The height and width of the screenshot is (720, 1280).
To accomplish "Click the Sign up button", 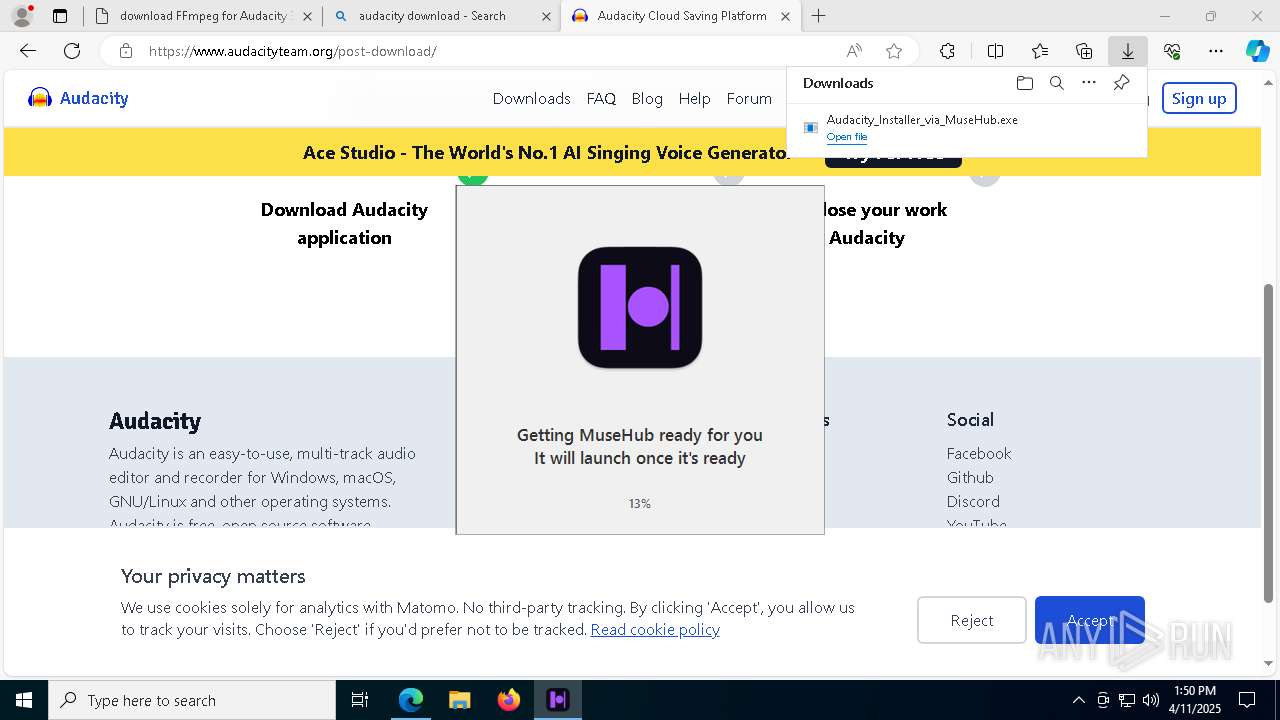I will (1199, 98).
